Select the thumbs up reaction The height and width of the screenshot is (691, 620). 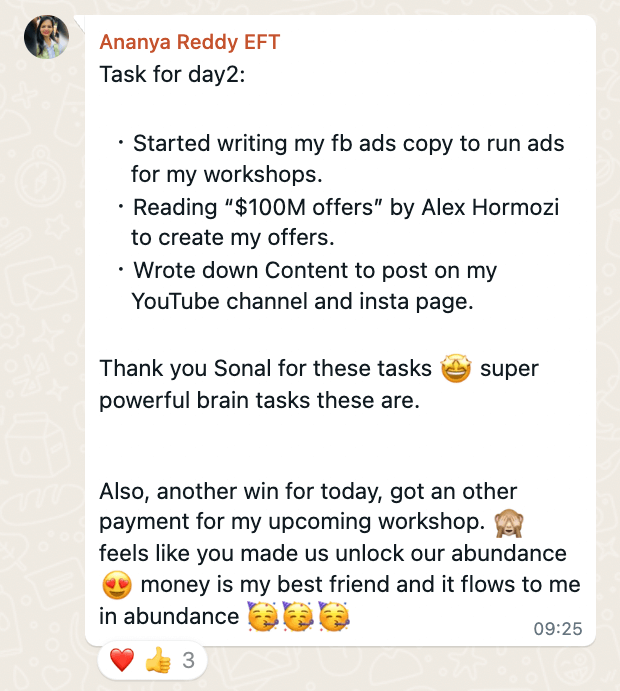[x=158, y=660]
